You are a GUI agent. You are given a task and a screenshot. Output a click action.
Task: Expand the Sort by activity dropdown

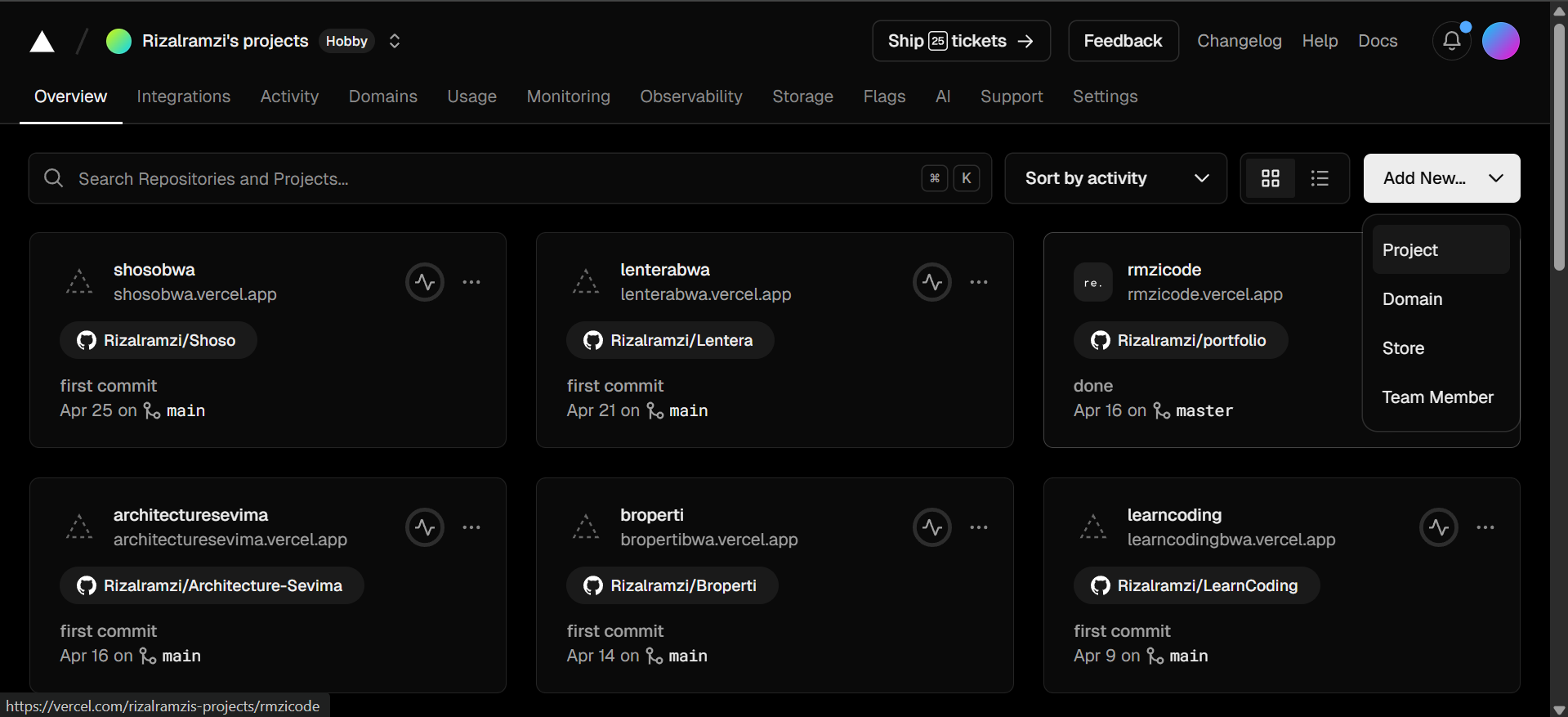pos(1116,178)
